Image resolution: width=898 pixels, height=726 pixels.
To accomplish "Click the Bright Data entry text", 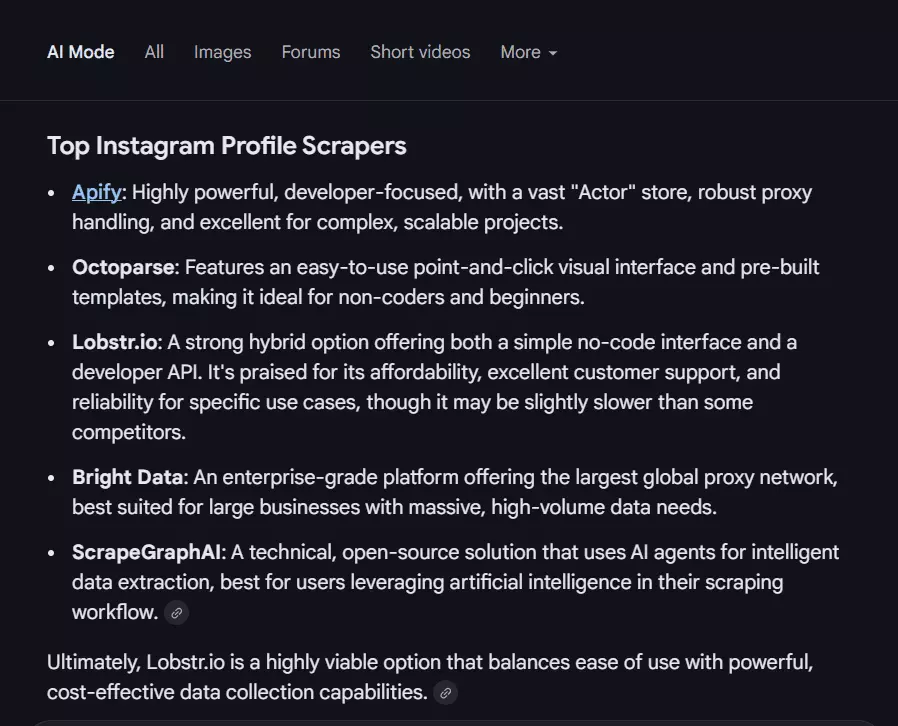I will coord(127,477).
